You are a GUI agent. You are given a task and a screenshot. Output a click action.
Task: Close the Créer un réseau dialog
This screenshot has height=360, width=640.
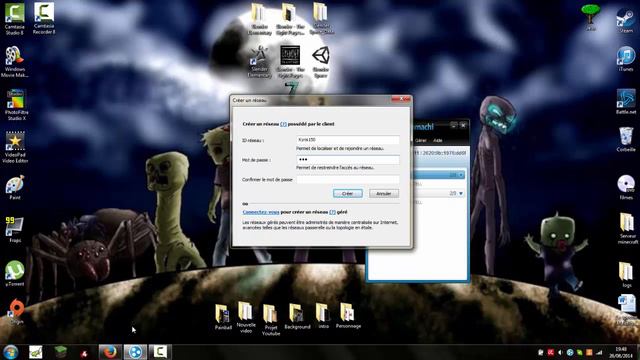400,99
